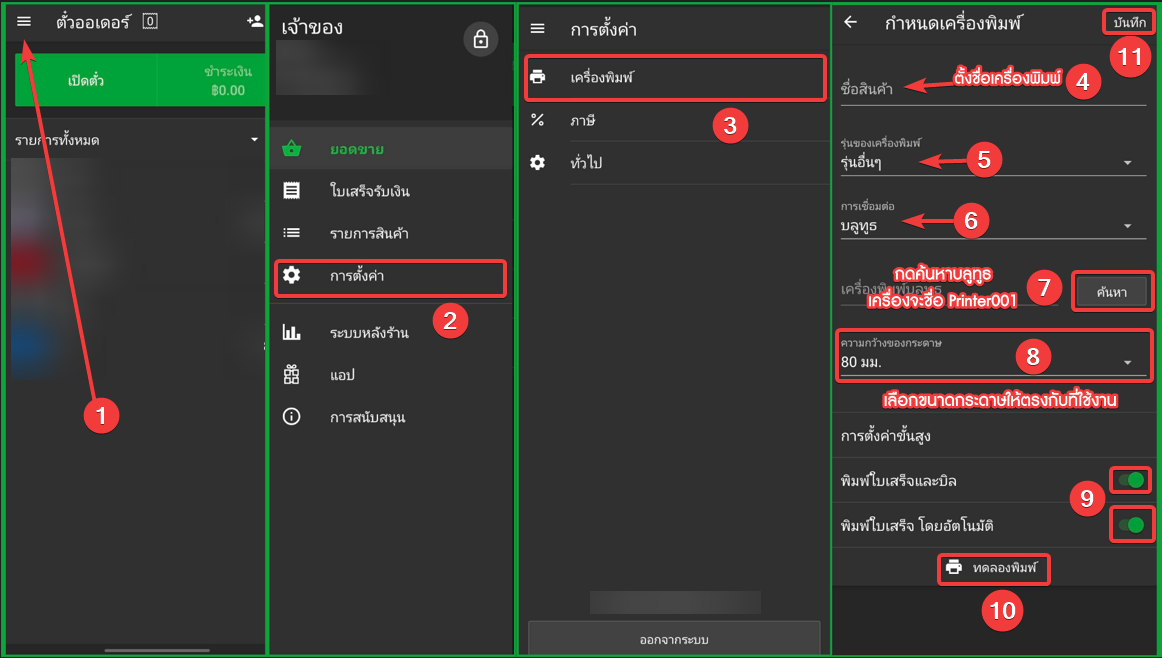Tap the ชำระเงิน ฿0.00 button
The image size is (1162, 658).
[x=212, y=80]
